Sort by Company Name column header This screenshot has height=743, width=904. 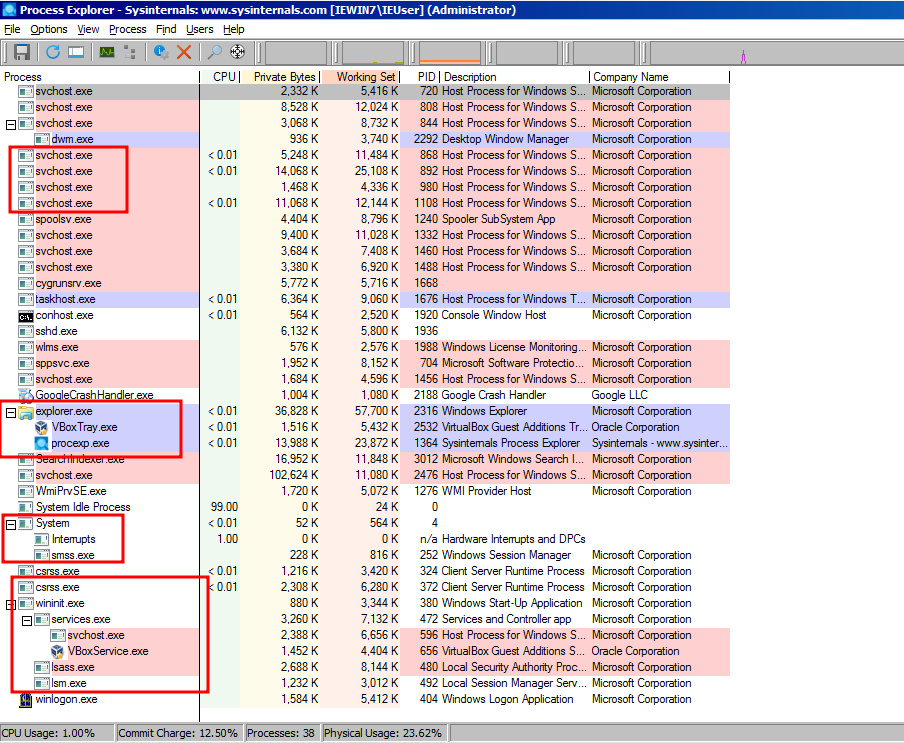(x=660, y=77)
